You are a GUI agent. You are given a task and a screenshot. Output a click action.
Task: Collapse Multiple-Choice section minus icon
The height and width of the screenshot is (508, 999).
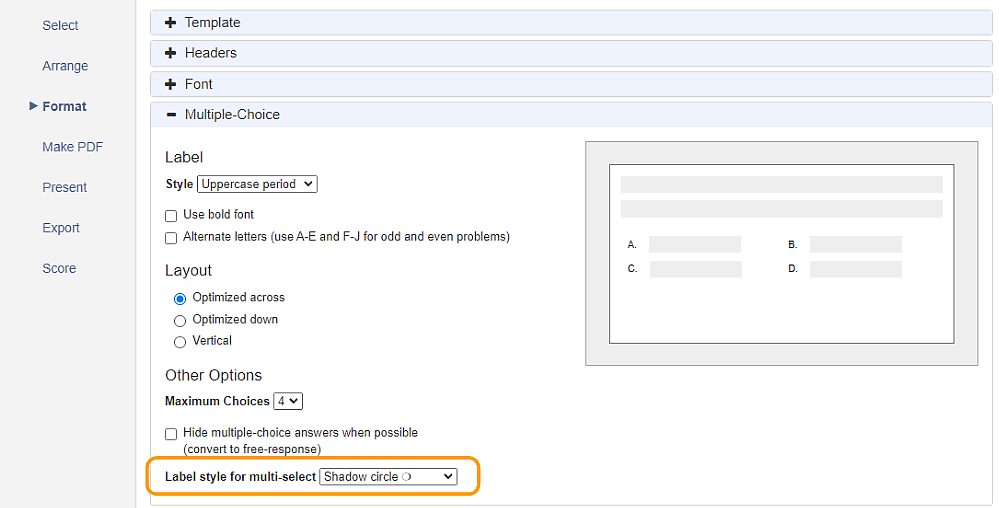pyautogui.click(x=170, y=115)
